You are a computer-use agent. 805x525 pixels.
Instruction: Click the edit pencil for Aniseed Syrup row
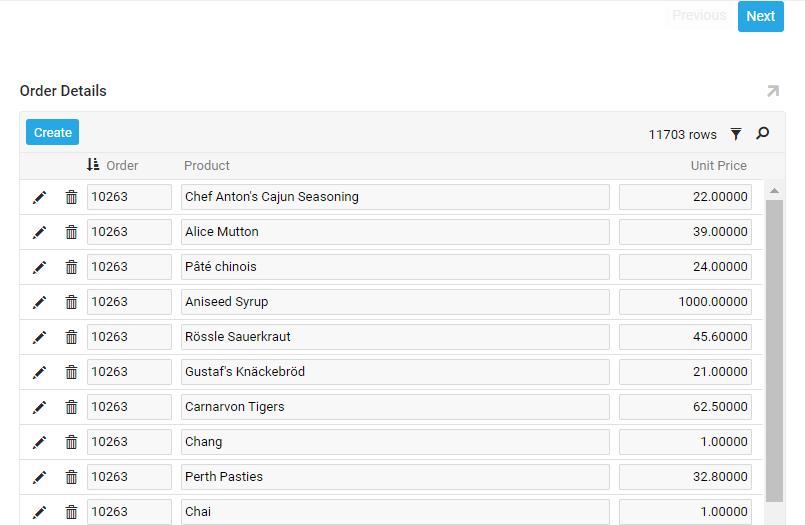[x=39, y=302]
